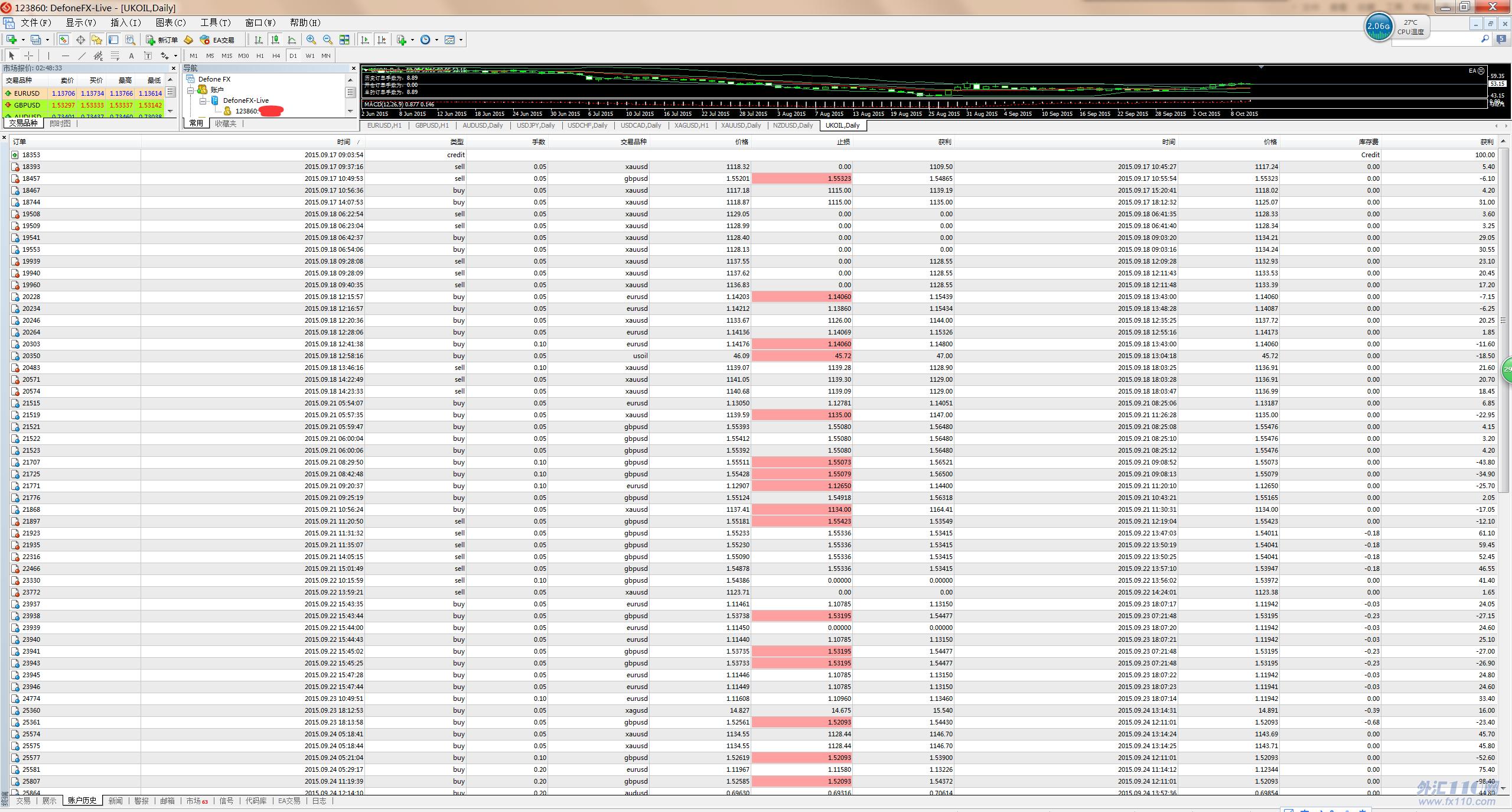Switch to the 交易 terminal tab
The height and width of the screenshot is (812, 1512).
(x=23, y=801)
